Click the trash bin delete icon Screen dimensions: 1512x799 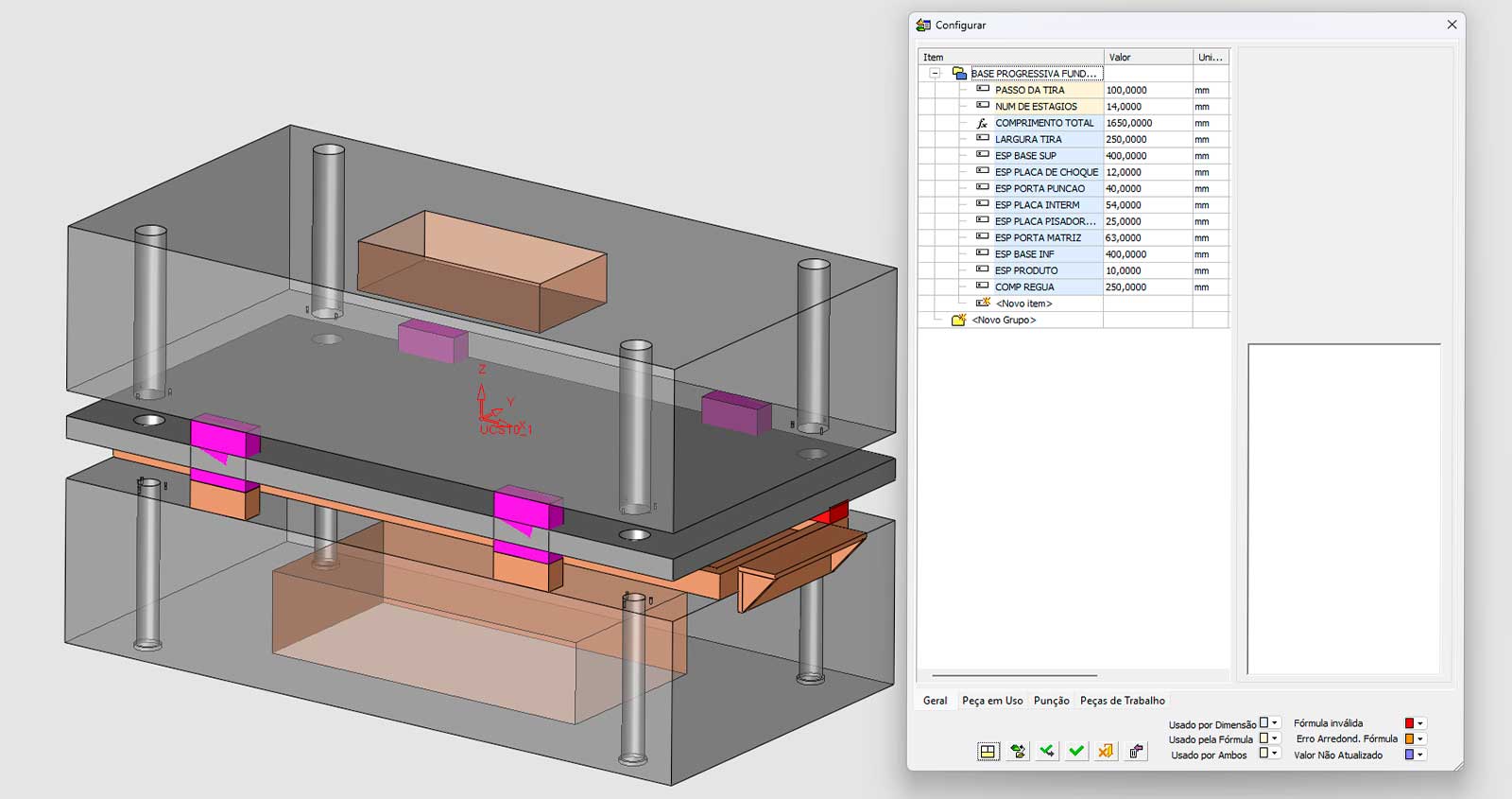click(1136, 752)
